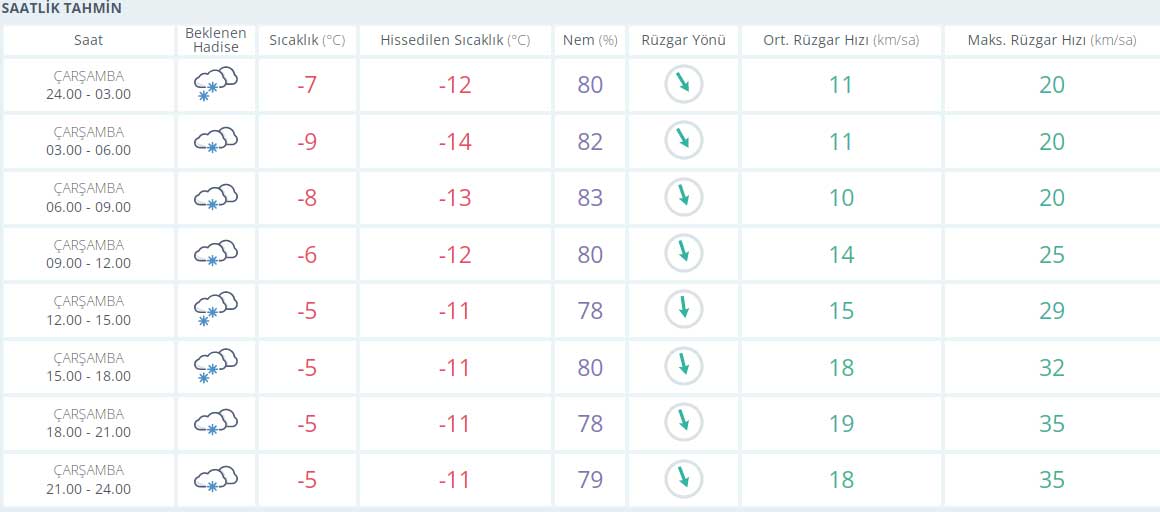Click the snow cloud icon for 18.00 - 21.00
The width and height of the screenshot is (1160, 512).
(x=215, y=422)
